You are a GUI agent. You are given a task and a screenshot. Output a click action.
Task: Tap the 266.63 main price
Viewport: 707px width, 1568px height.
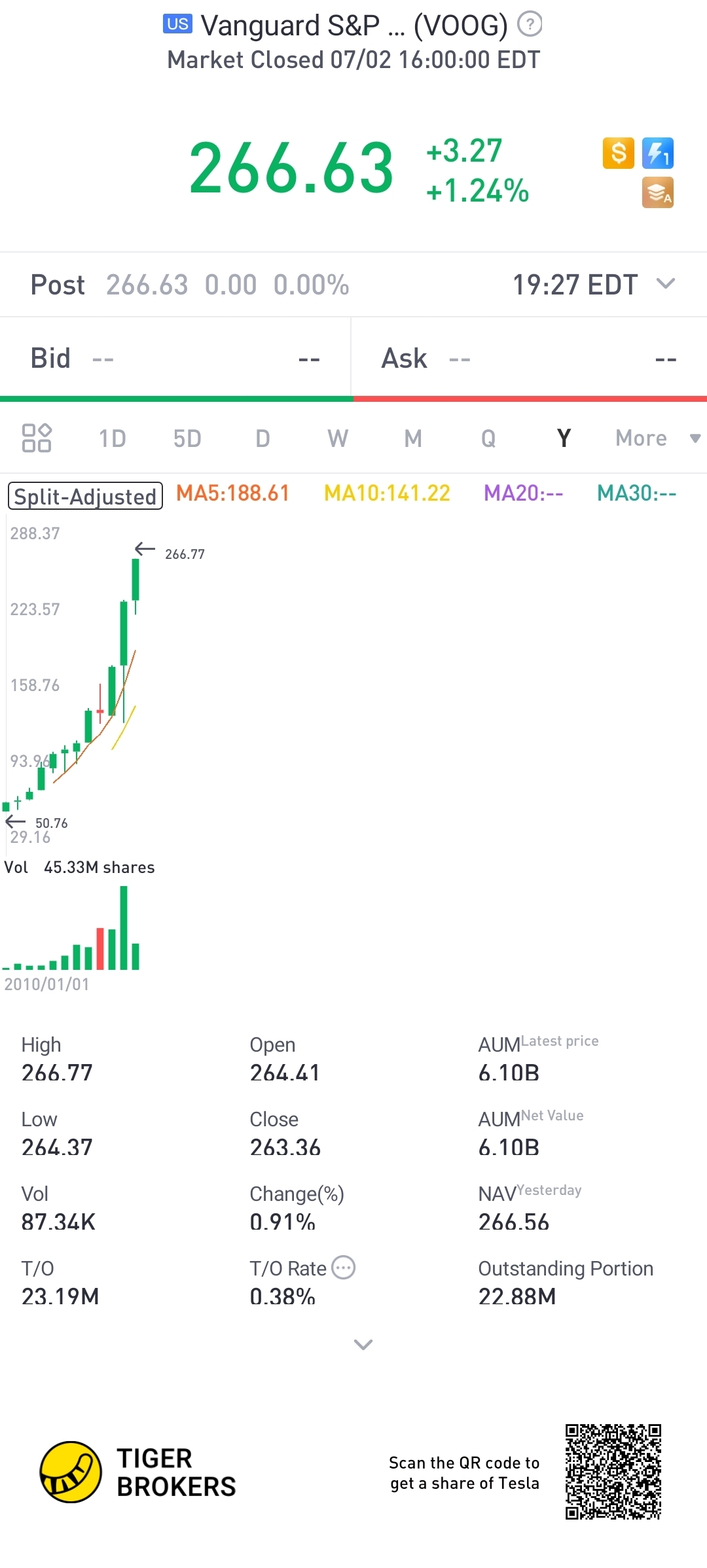[x=291, y=168]
